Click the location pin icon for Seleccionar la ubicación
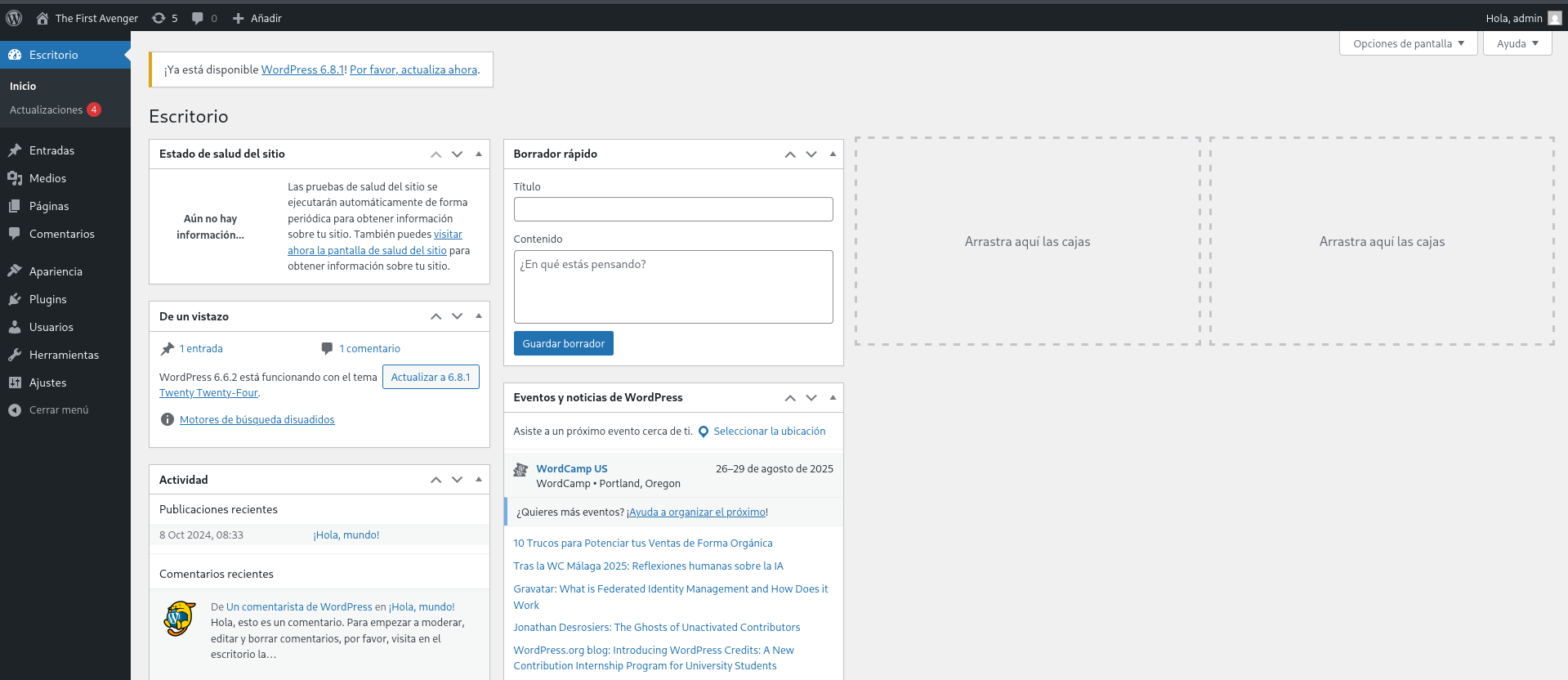This screenshot has height=680, width=1568. (x=704, y=432)
